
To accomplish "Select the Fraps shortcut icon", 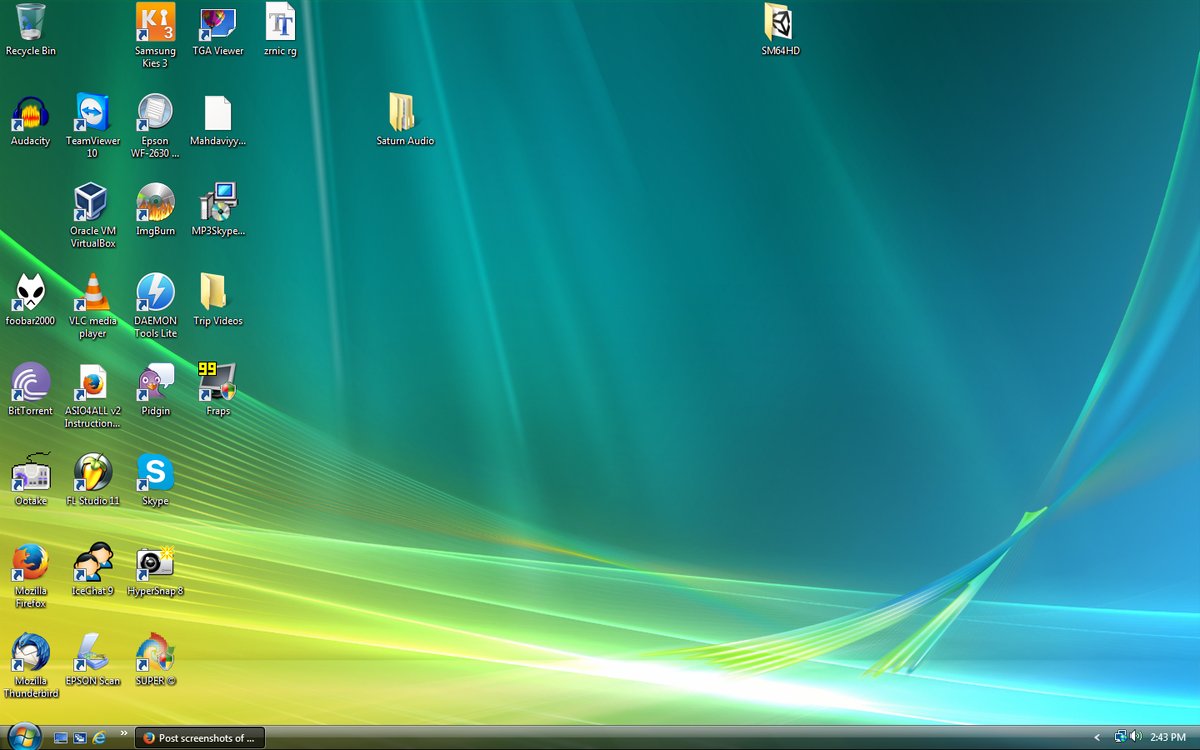I will coord(217,383).
